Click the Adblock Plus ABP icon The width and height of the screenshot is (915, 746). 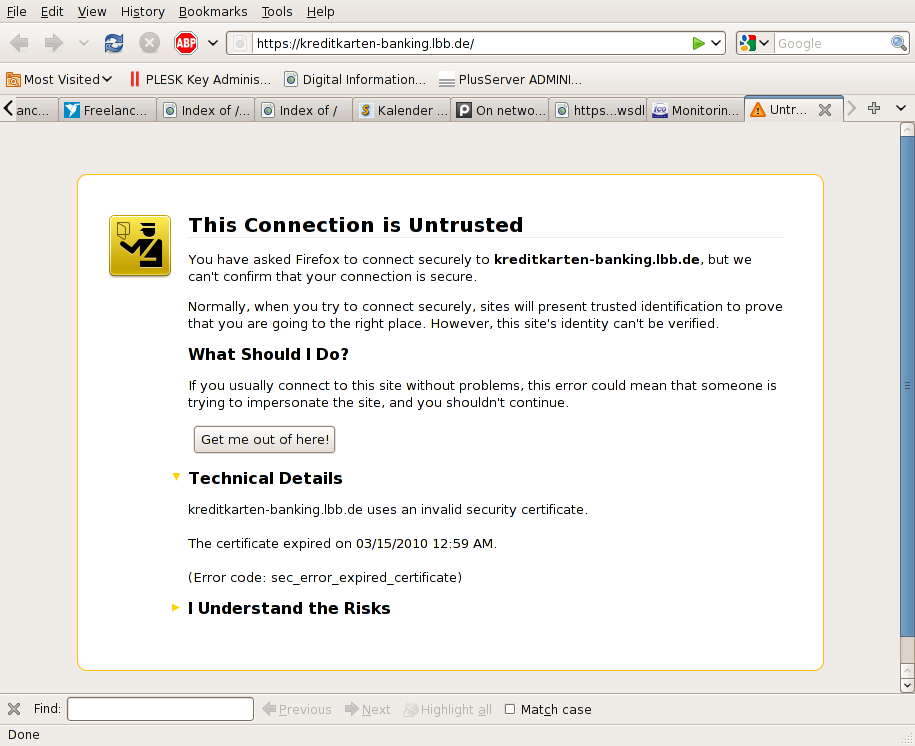[186, 43]
